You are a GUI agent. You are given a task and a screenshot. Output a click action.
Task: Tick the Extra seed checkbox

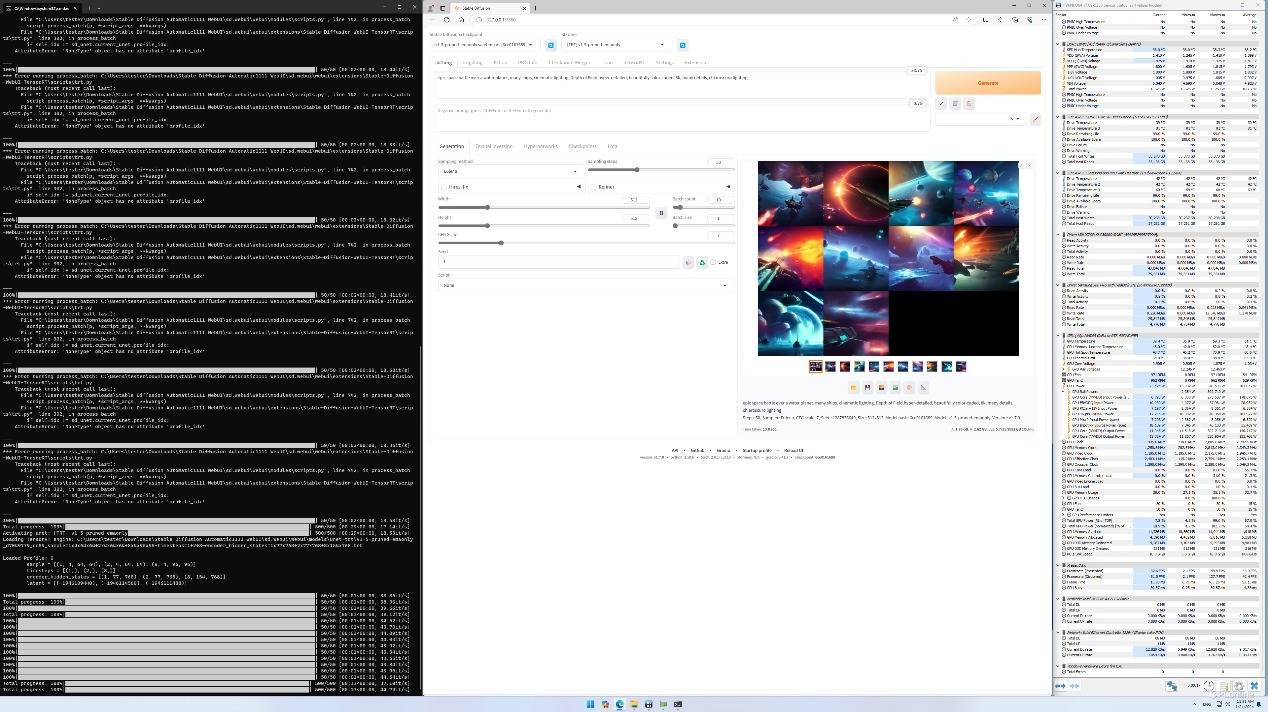pyautogui.click(x=713, y=262)
